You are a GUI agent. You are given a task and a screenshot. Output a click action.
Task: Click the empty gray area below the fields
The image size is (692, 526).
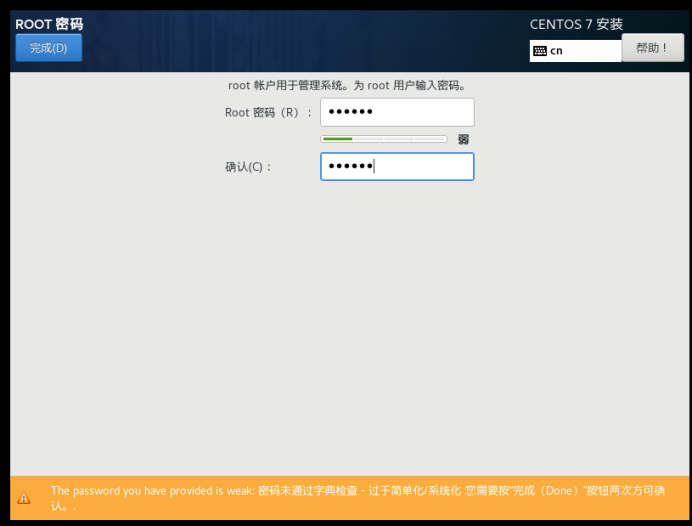pyautogui.click(x=346, y=320)
